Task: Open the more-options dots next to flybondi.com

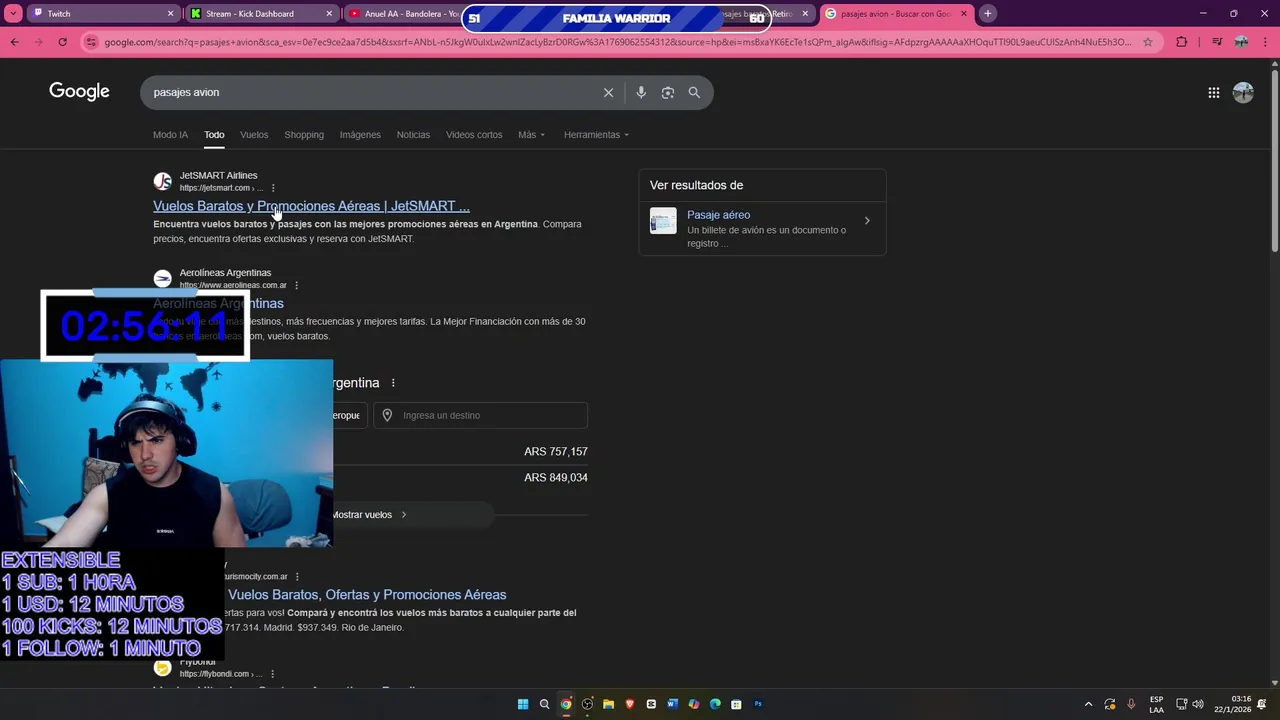Action: tap(272, 674)
